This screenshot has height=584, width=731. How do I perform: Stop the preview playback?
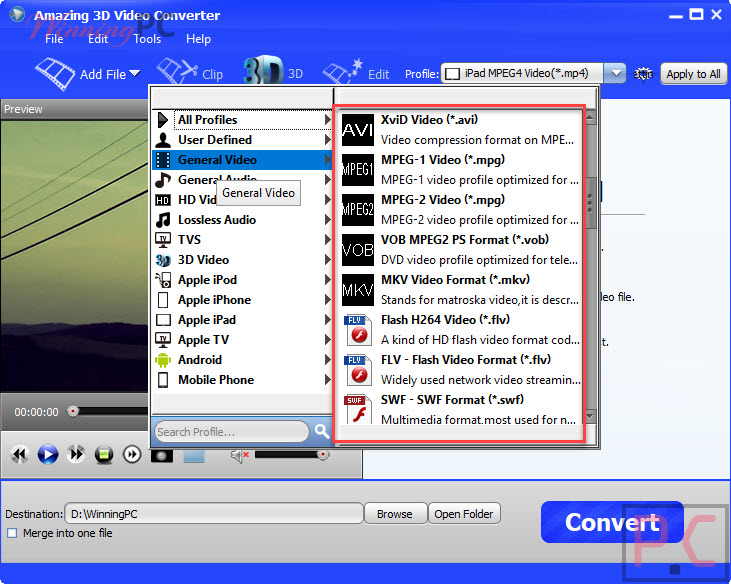click(104, 454)
